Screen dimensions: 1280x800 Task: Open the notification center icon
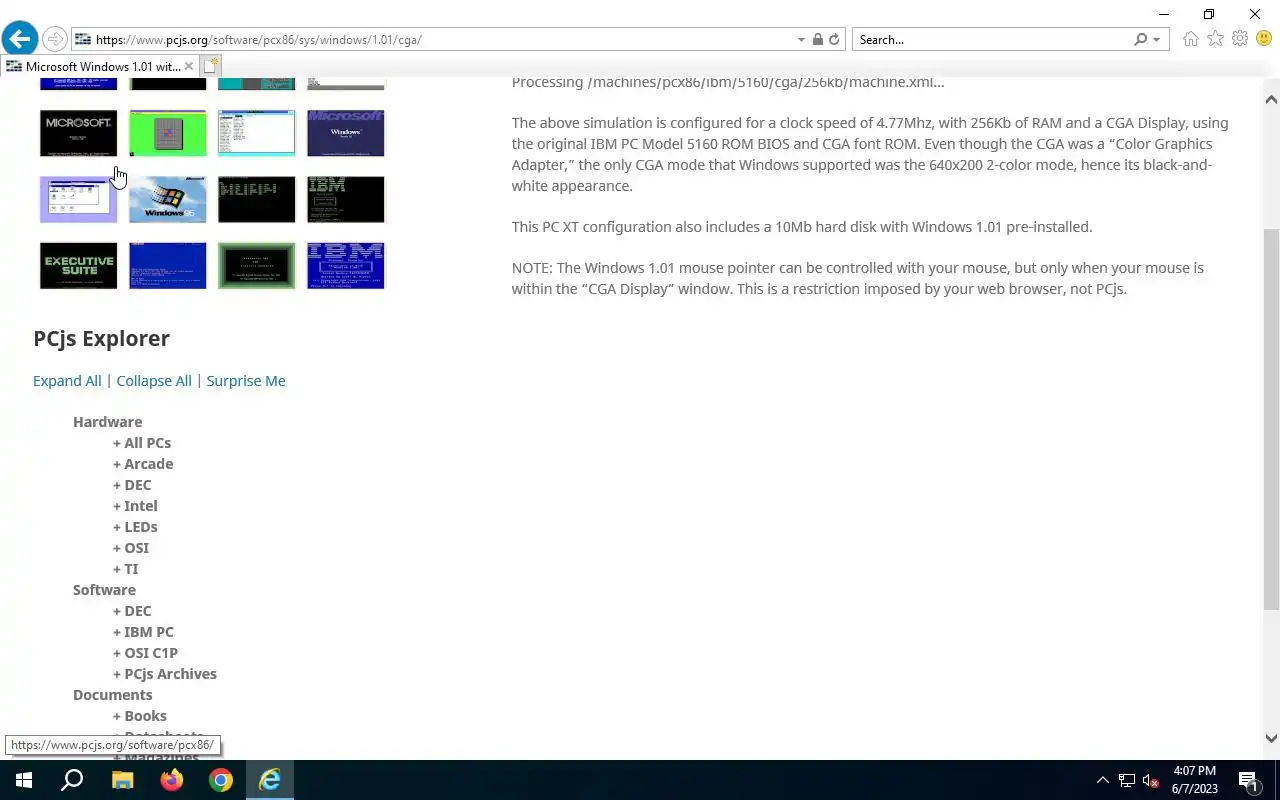1248,780
